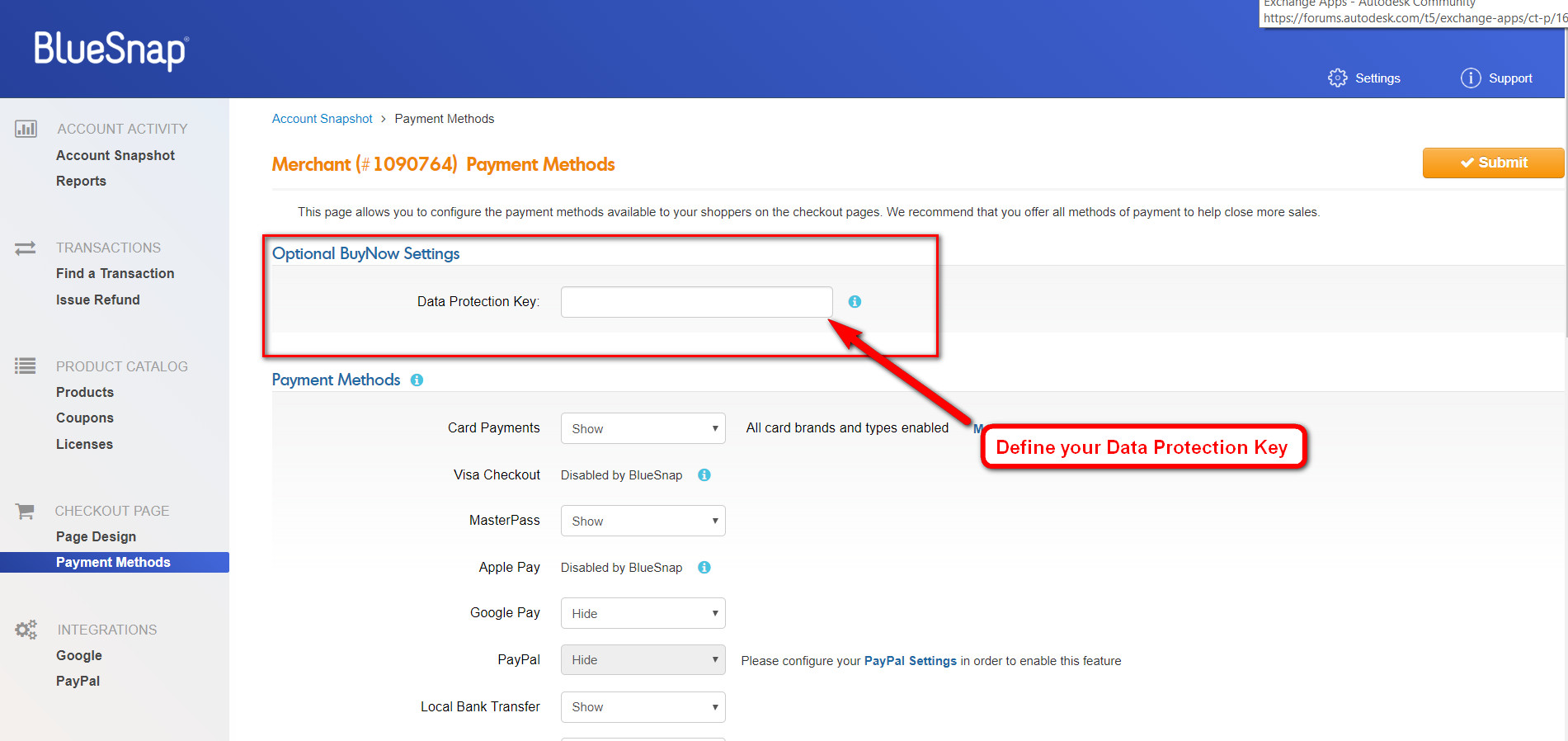Open the Local Bank Transfer dropdown
Screen dimensions: 1568x741
(643, 707)
